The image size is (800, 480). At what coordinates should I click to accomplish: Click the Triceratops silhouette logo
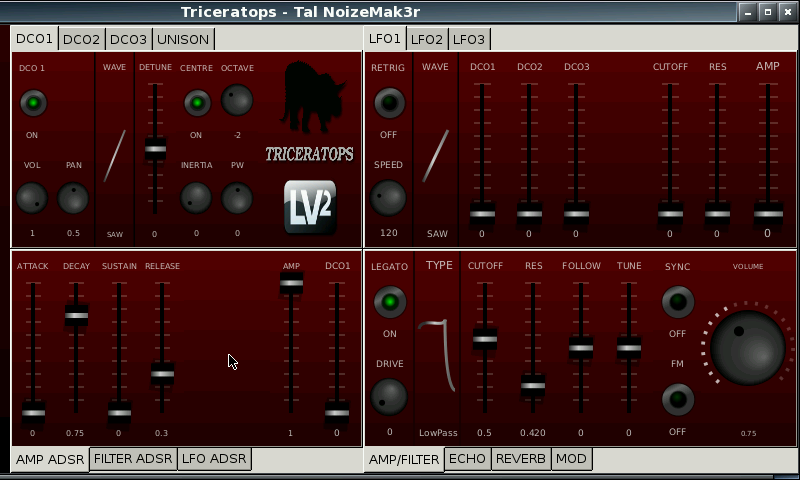(x=312, y=97)
